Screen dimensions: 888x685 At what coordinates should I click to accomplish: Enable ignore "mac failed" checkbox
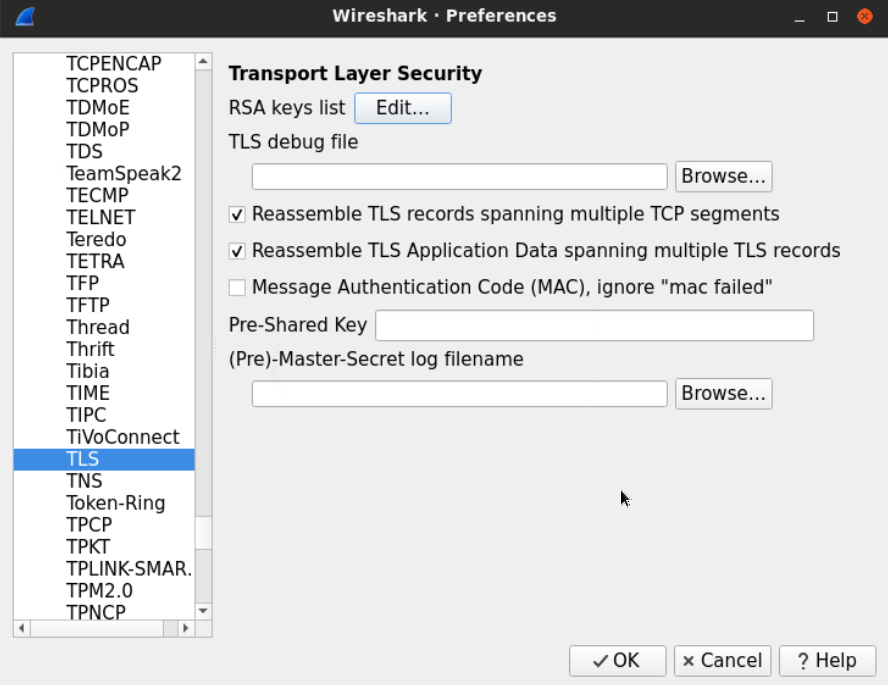point(237,288)
